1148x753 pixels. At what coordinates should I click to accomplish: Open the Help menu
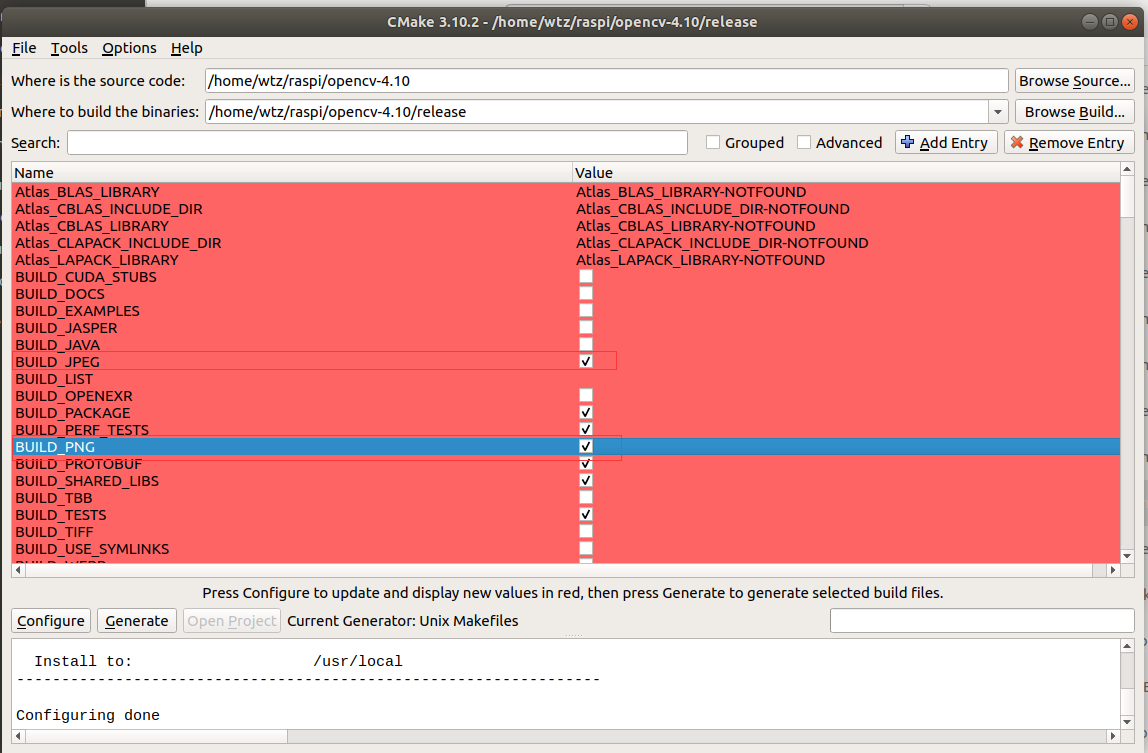coord(186,47)
